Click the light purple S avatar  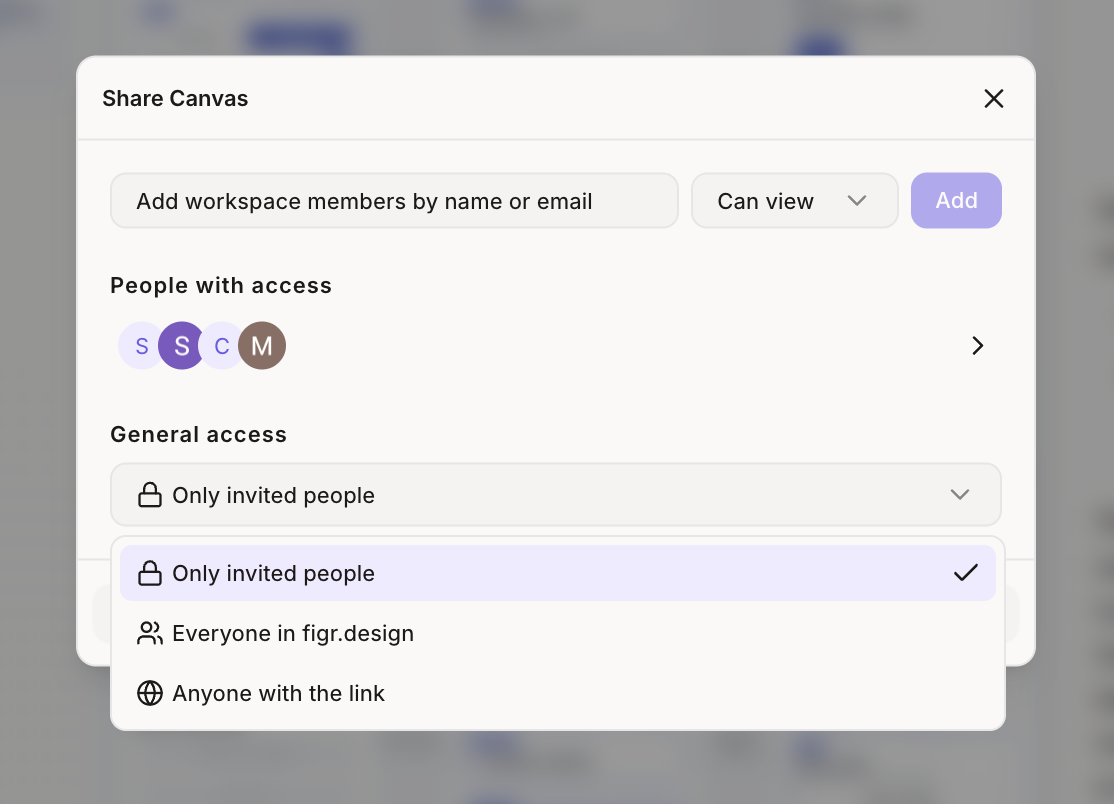click(141, 346)
